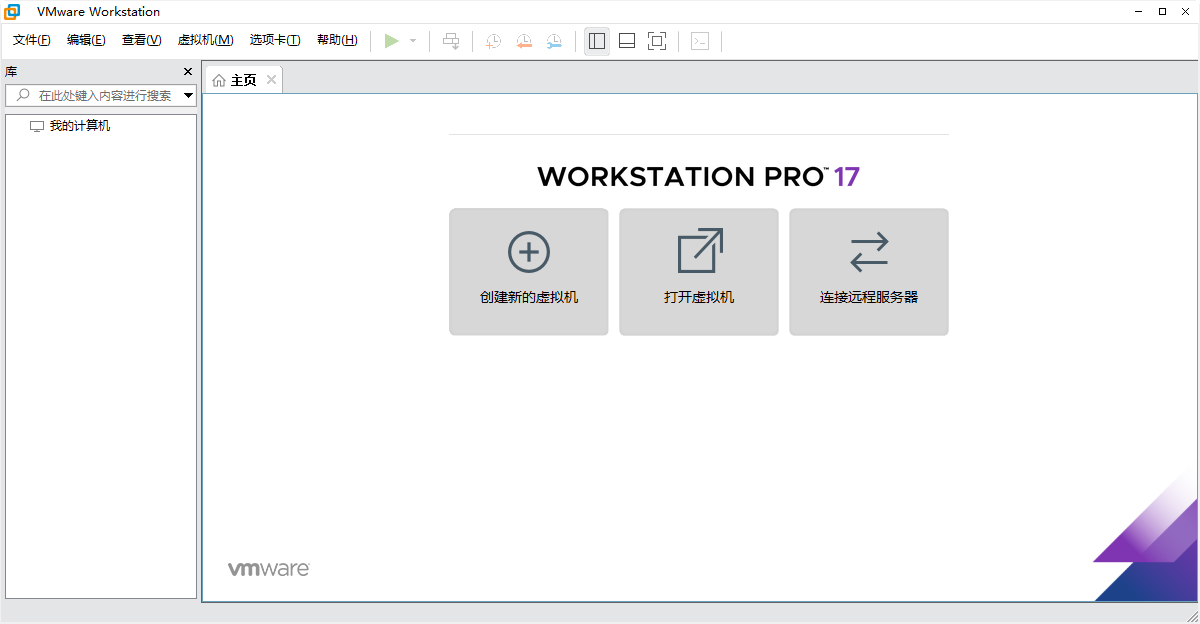Open the 虚拟机(M) menu

(x=205, y=40)
